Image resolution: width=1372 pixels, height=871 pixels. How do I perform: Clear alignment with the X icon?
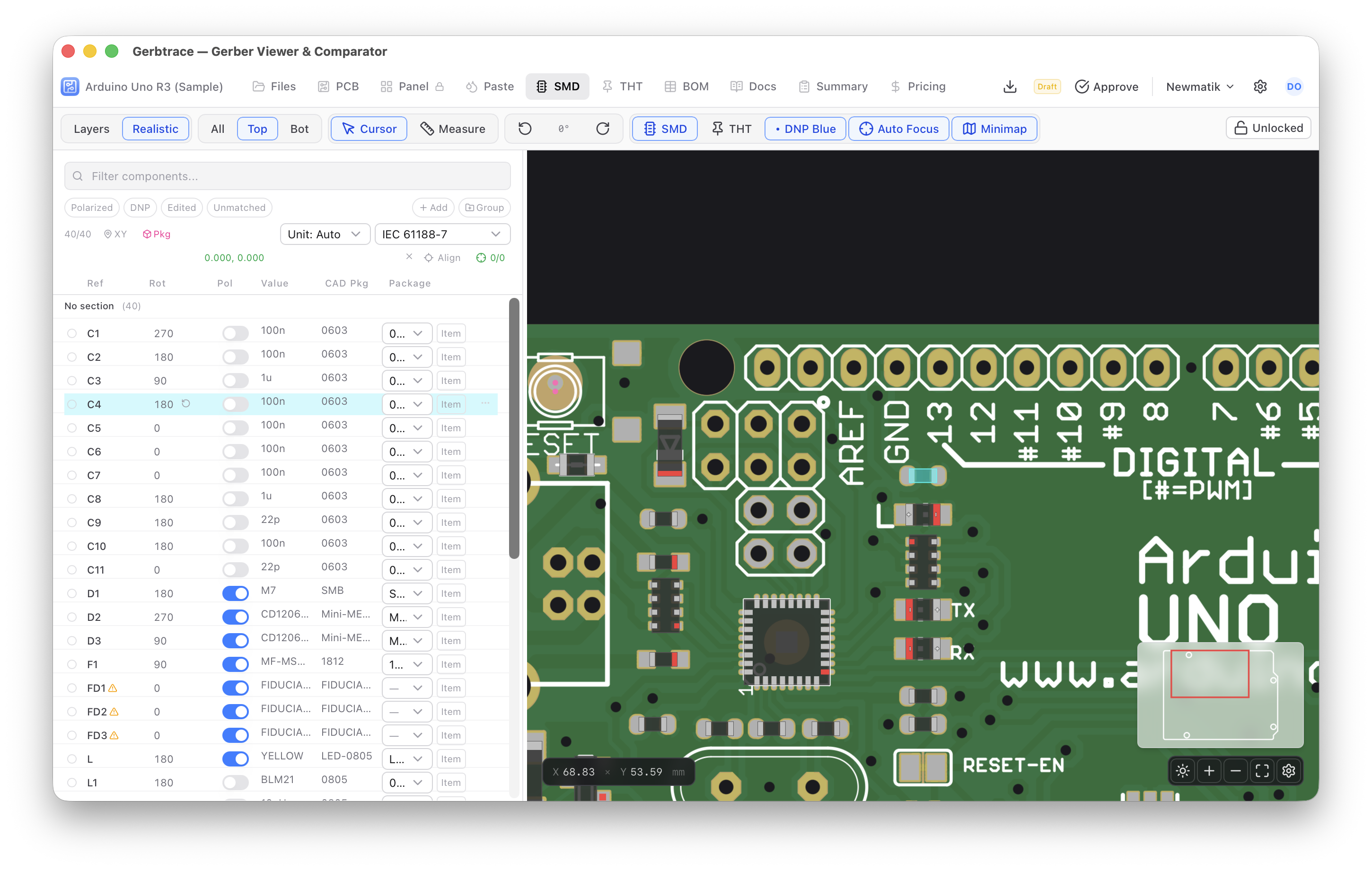(409, 257)
